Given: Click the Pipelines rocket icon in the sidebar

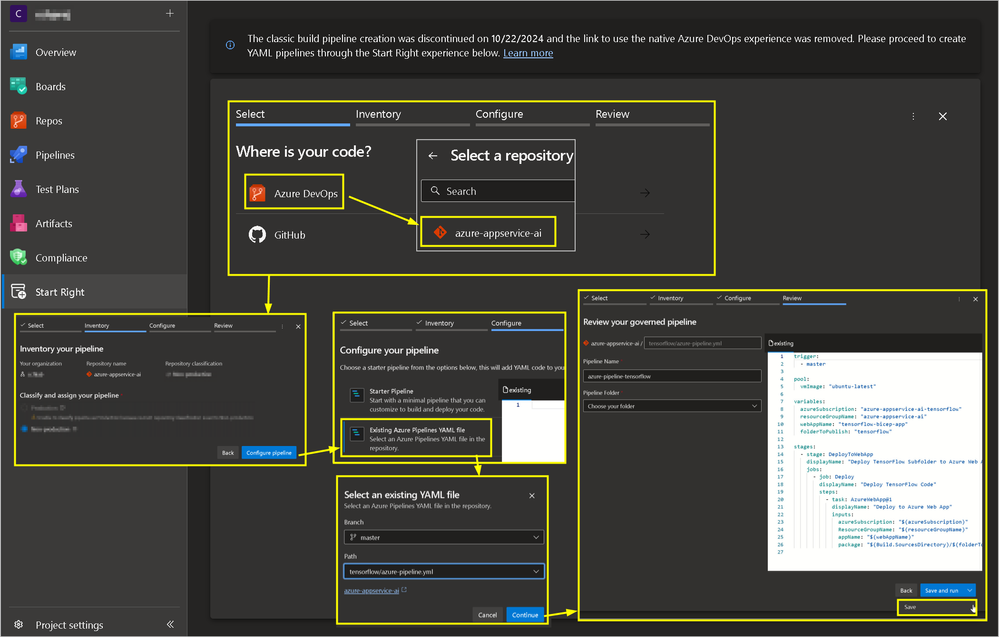Looking at the screenshot, I should [x=18, y=155].
